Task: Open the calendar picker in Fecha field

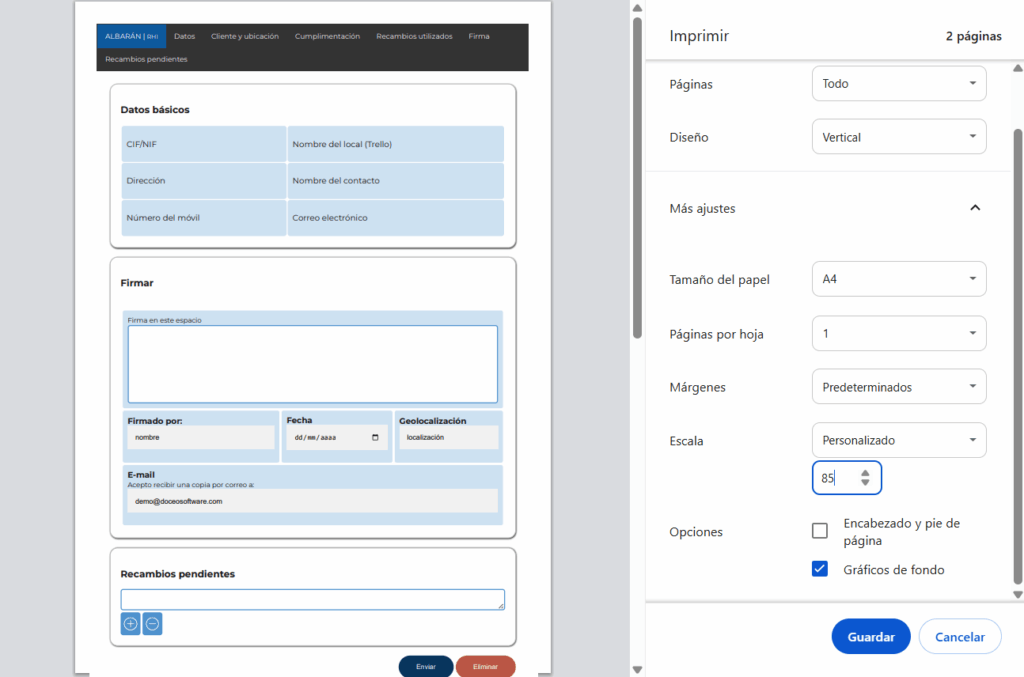Action: coord(375,438)
